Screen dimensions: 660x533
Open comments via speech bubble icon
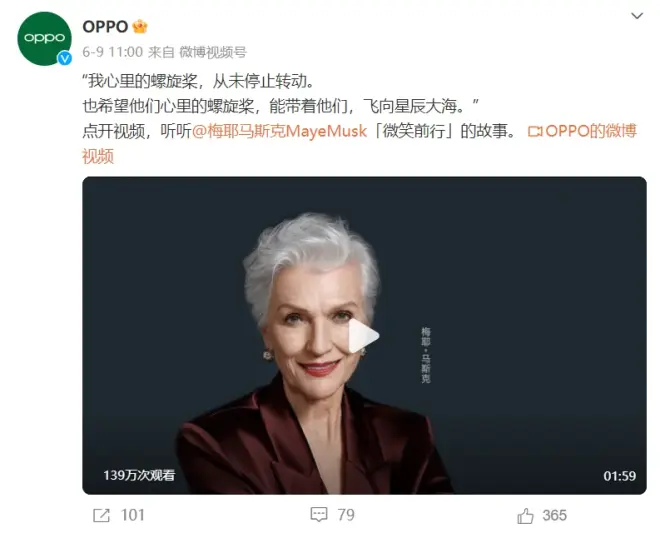coord(319,514)
